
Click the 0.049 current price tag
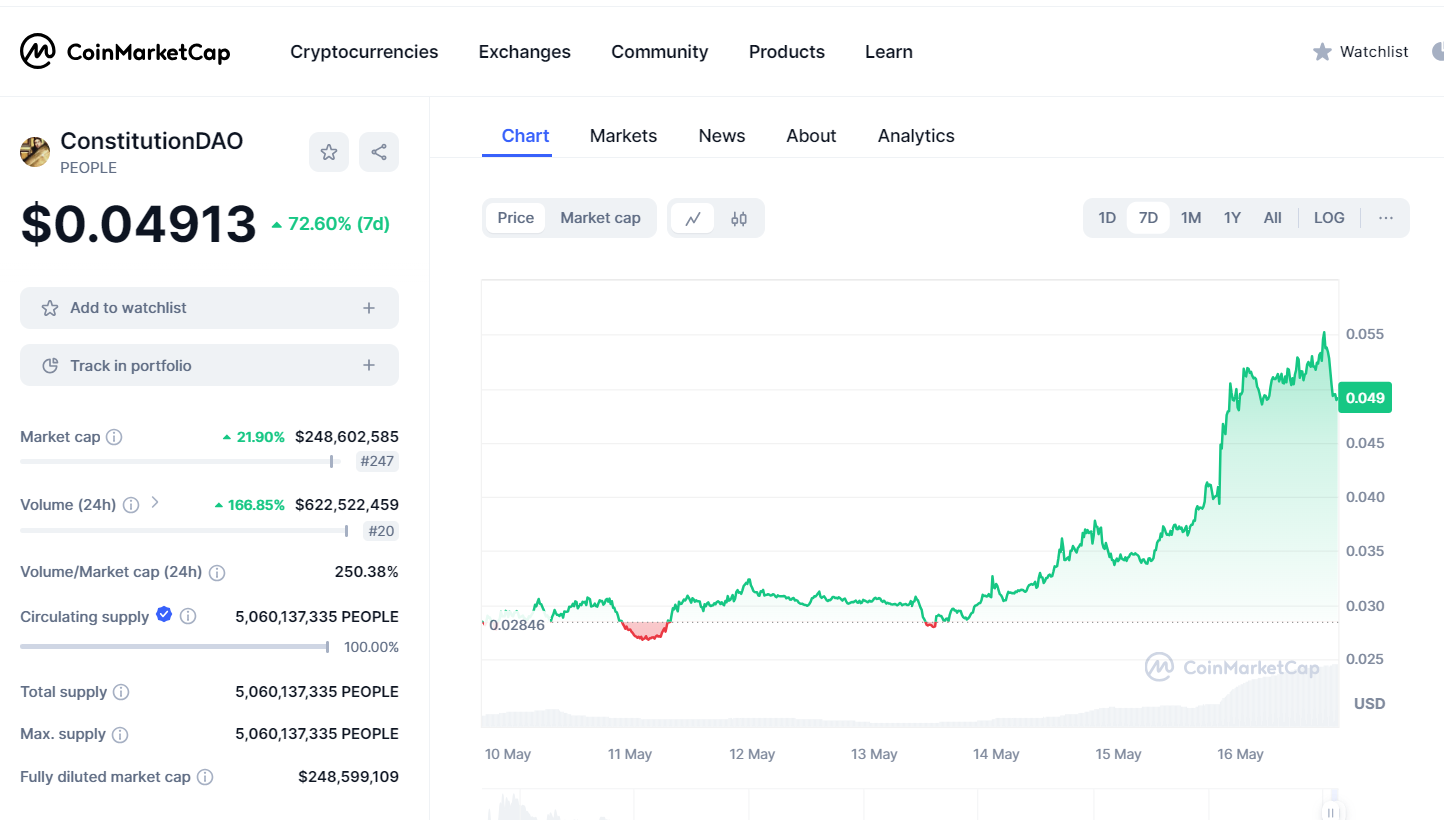click(1365, 398)
